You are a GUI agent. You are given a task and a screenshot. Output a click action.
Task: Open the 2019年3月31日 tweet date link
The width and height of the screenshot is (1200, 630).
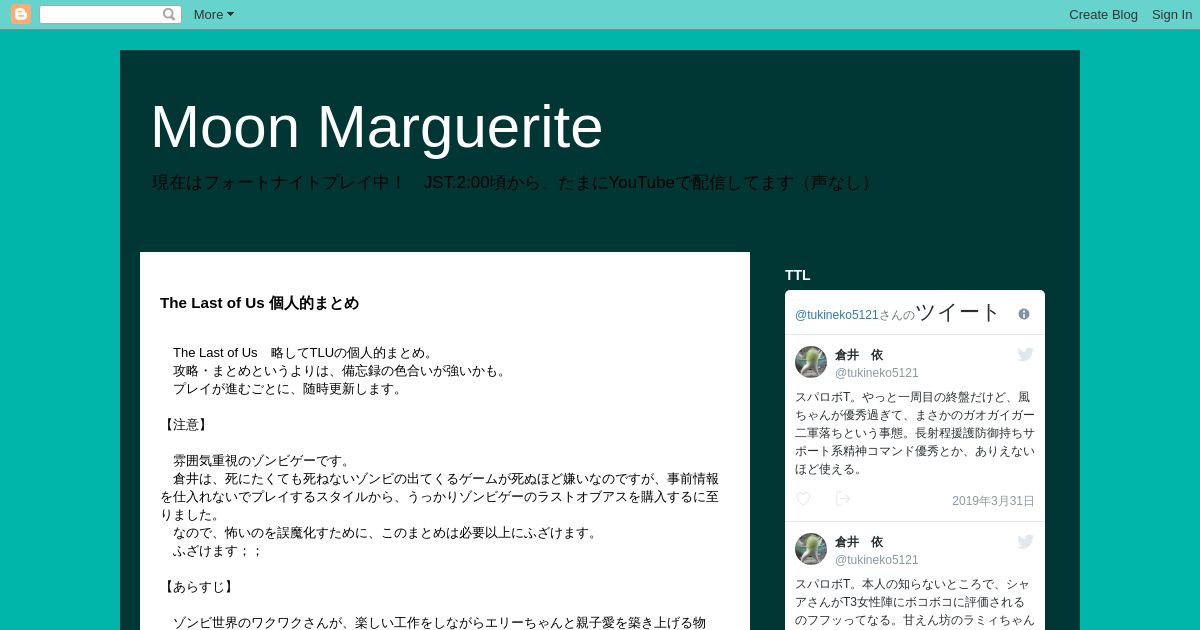[993, 501]
